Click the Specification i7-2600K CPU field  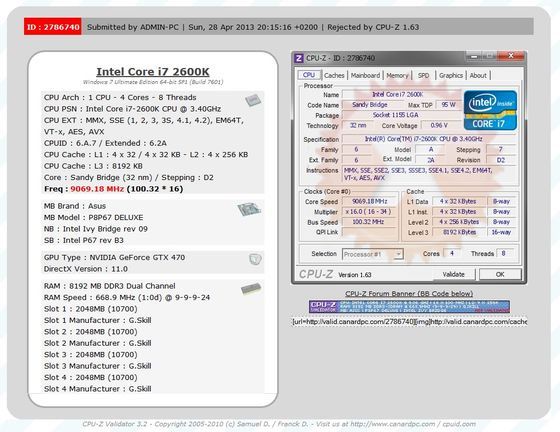430,139
